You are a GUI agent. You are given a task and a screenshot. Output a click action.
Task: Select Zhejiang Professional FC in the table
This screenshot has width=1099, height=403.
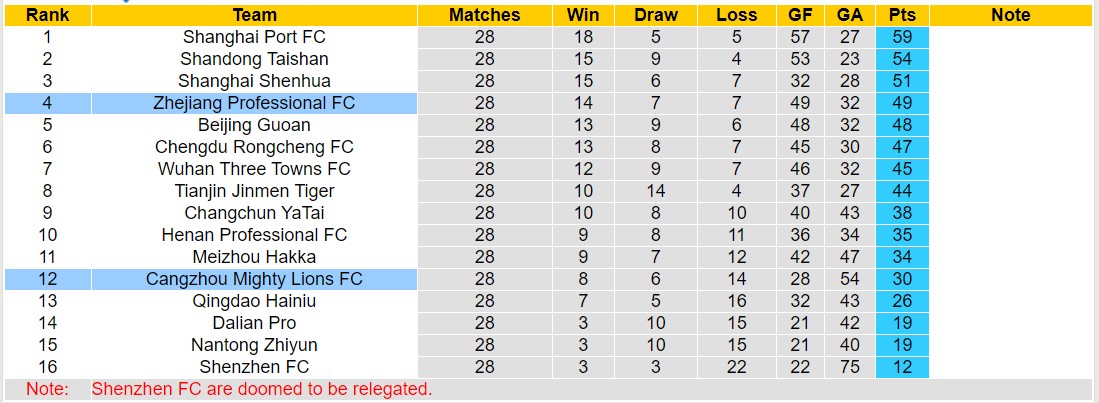click(254, 103)
